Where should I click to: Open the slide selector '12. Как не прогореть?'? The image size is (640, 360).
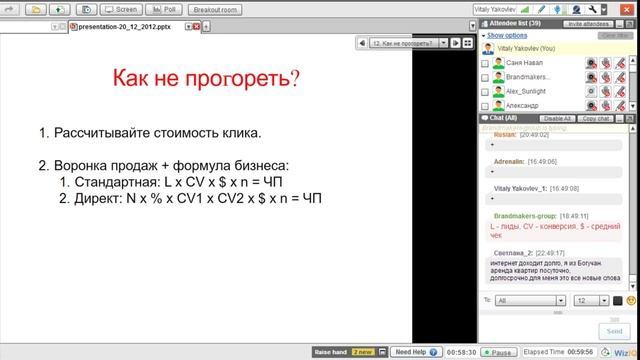coord(408,43)
